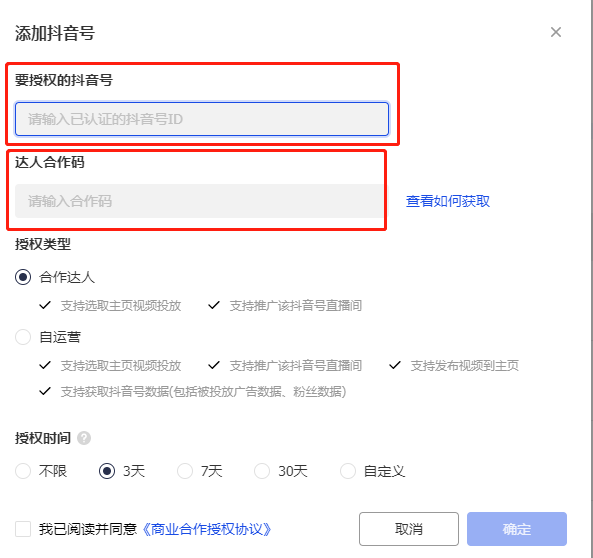Viewport: 593px width, 558px height.
Task: Click the 授权类型 section label
Action: click(43, 244)
